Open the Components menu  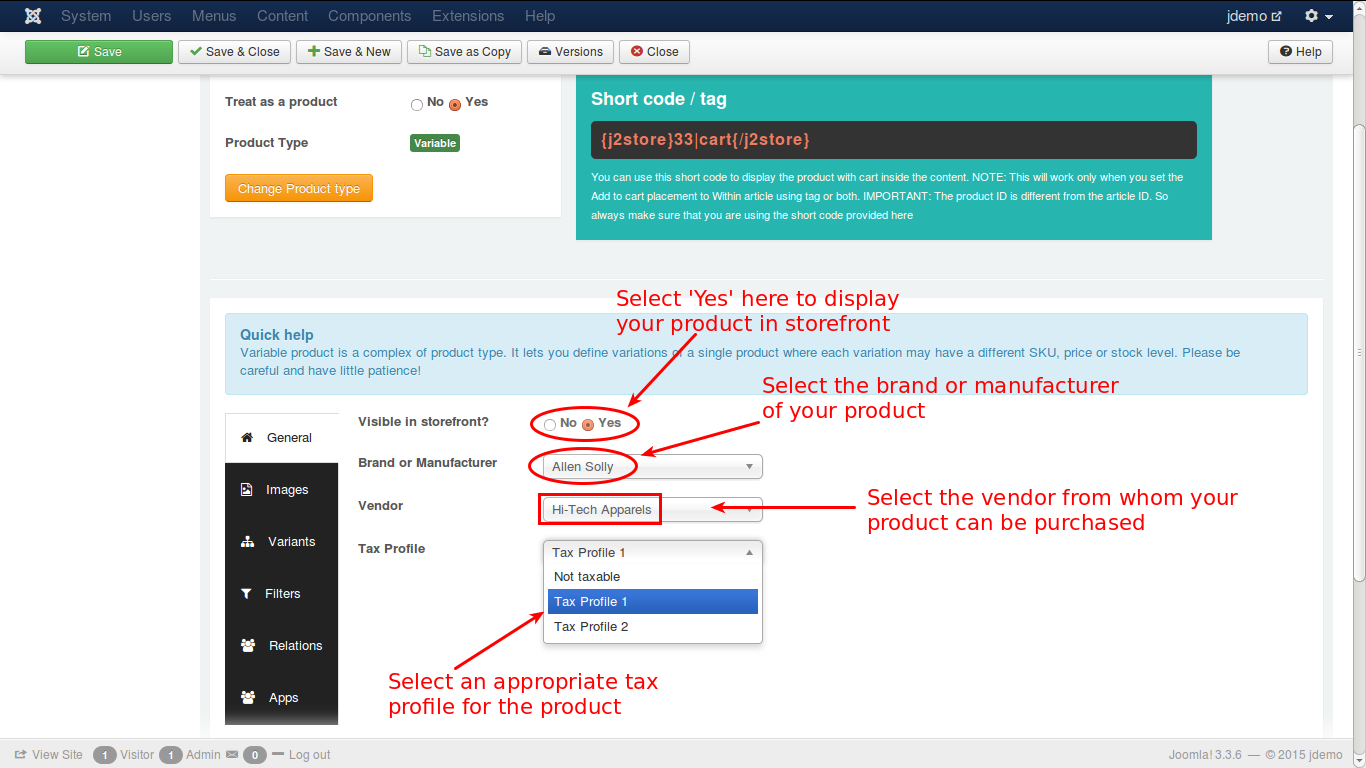coord(369,16)
